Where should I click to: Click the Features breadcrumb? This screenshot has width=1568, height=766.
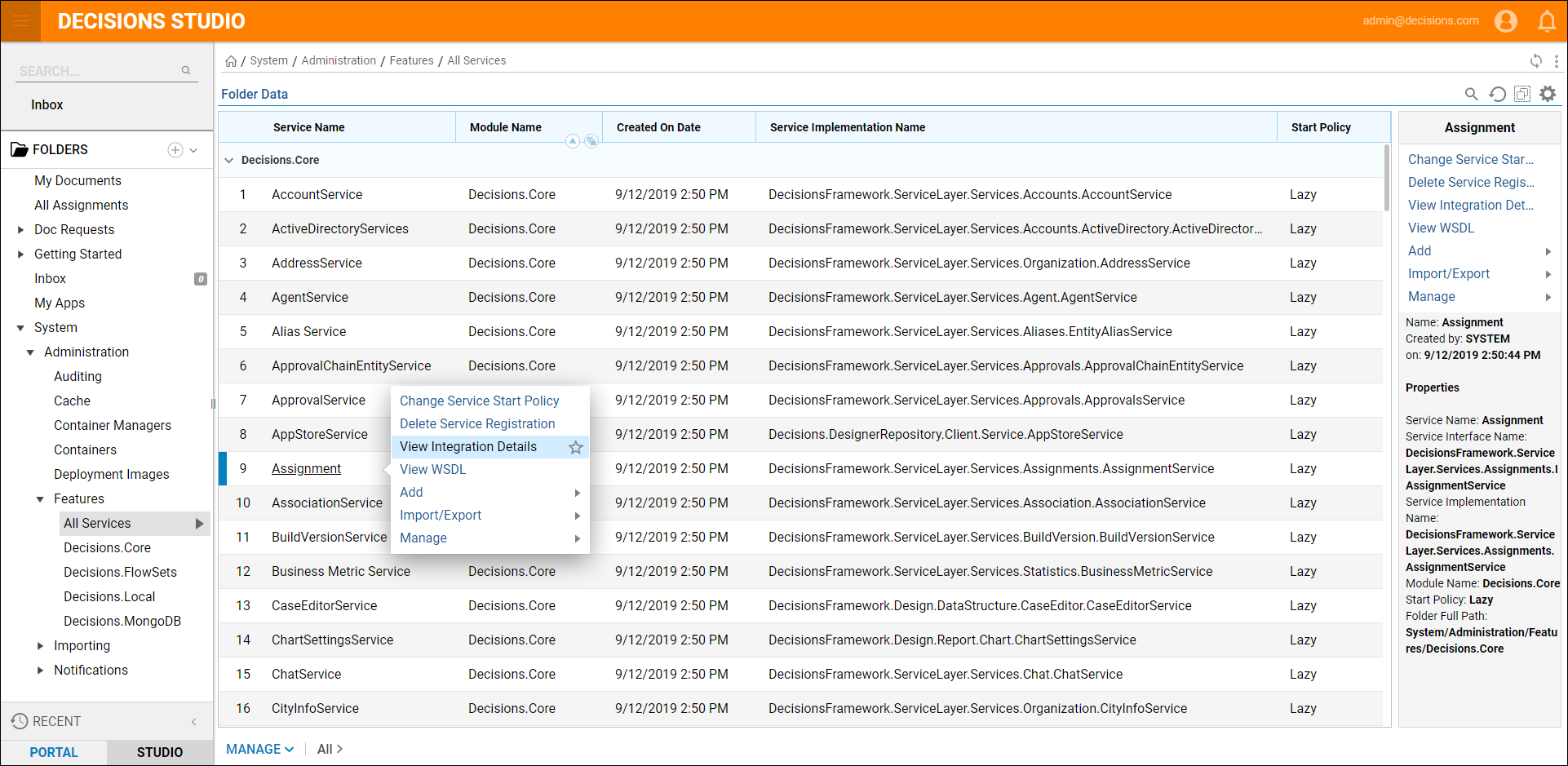pyautogui.click(x=411, y=60)
